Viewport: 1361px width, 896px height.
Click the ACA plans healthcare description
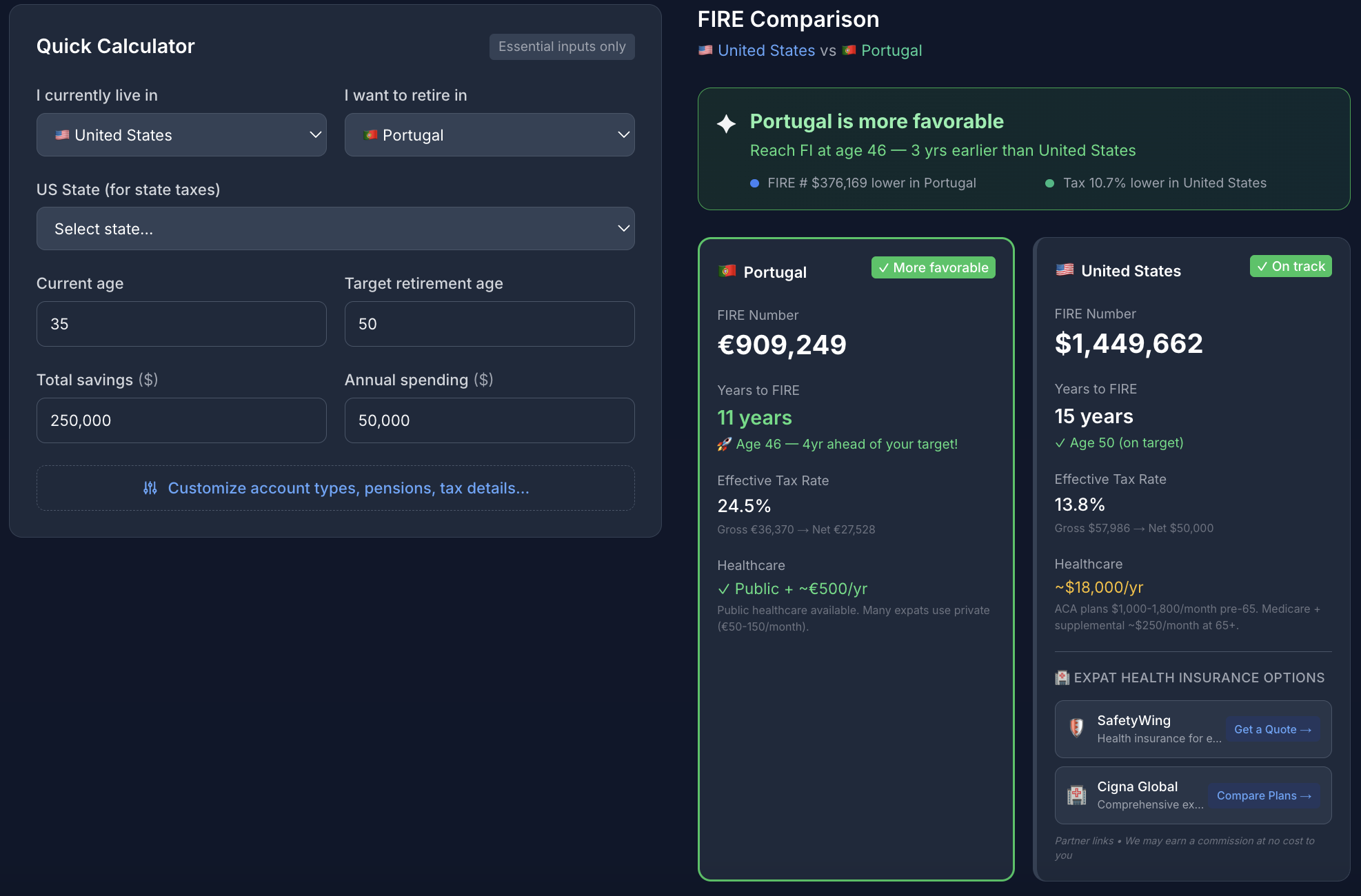1187,617
